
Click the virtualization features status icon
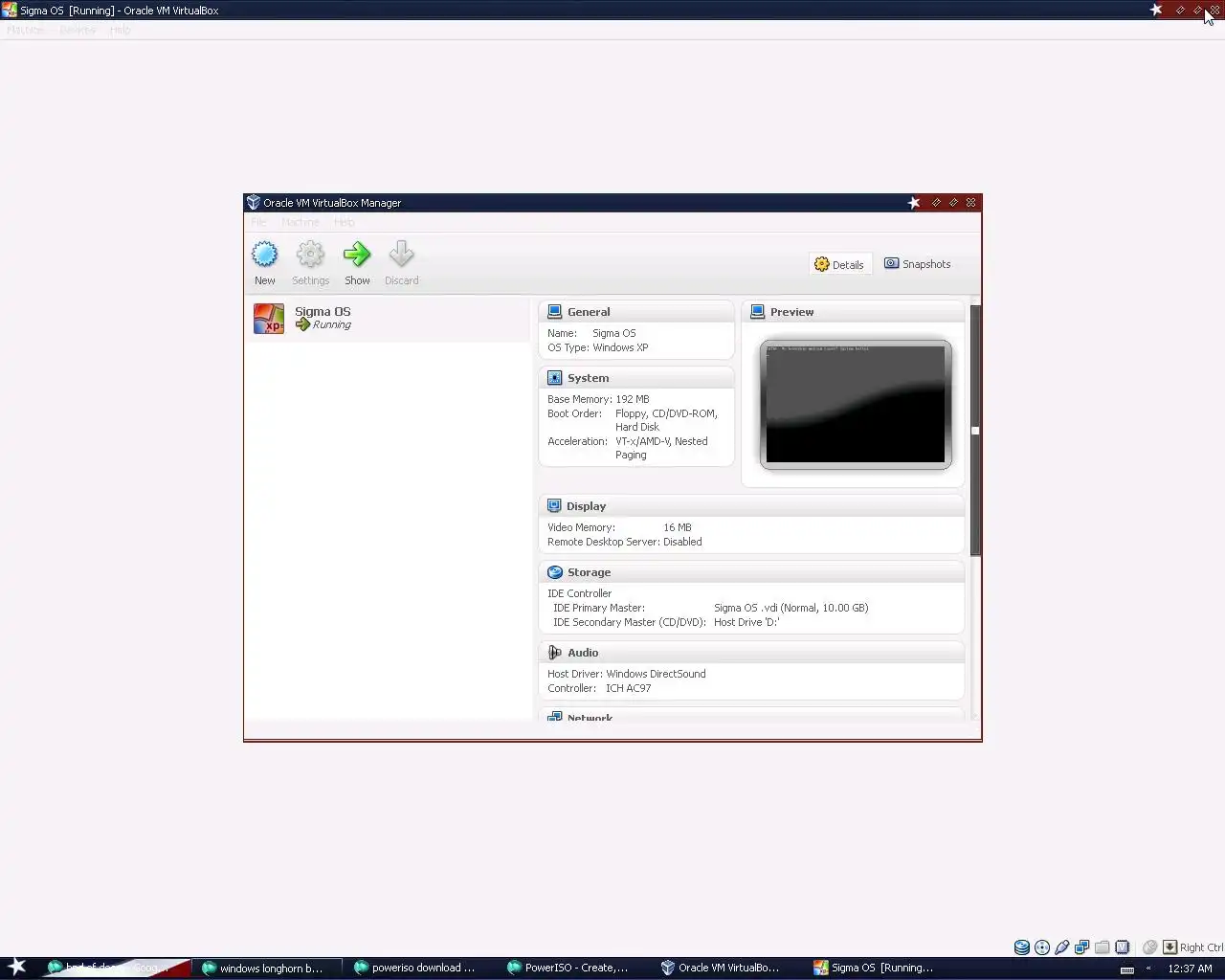pos(1123,947)
